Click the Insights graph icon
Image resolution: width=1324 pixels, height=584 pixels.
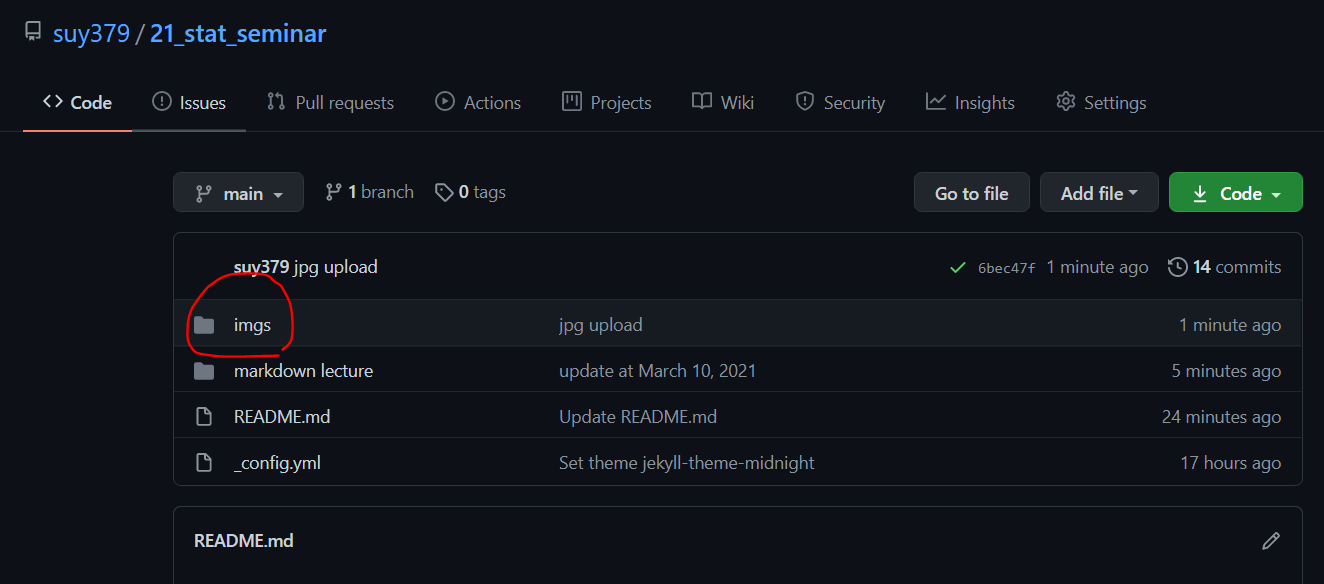click(936, 101)
